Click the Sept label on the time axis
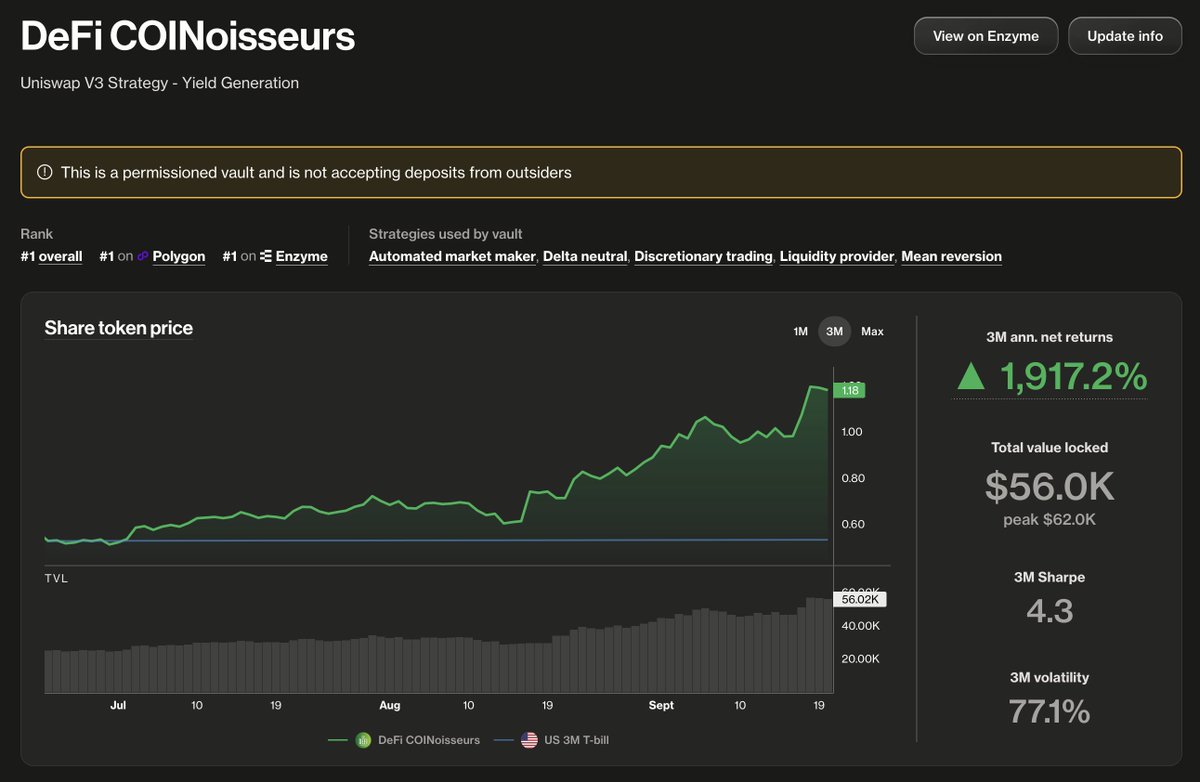Viewport: 1200px width, 782px height. 661,705
